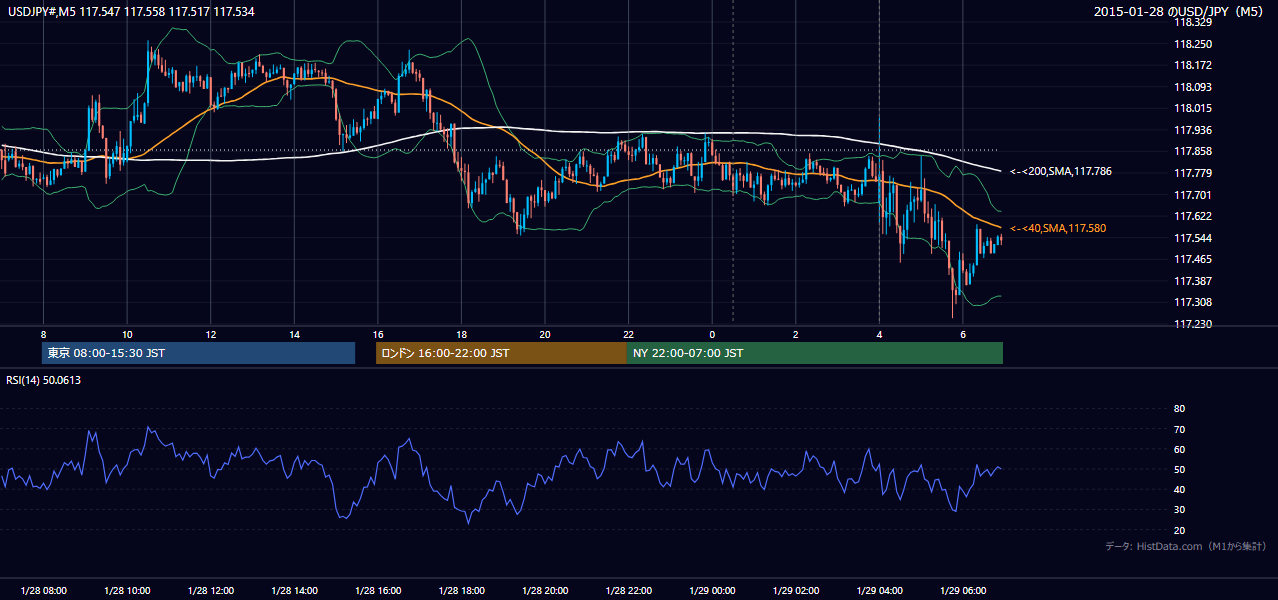The image size is (1278, 600).
Task: Click price axis value 118.015
Action: pyautogui.click(x=1192, y=108)
